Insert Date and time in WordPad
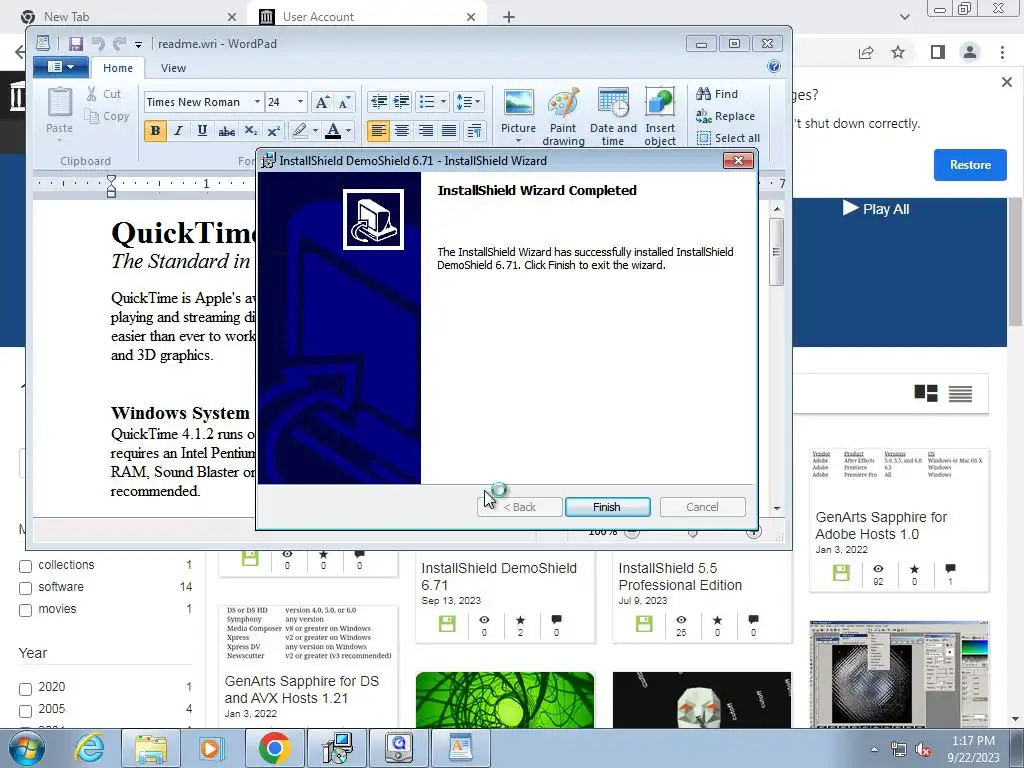1024x768 pixels. click(613, 116)
